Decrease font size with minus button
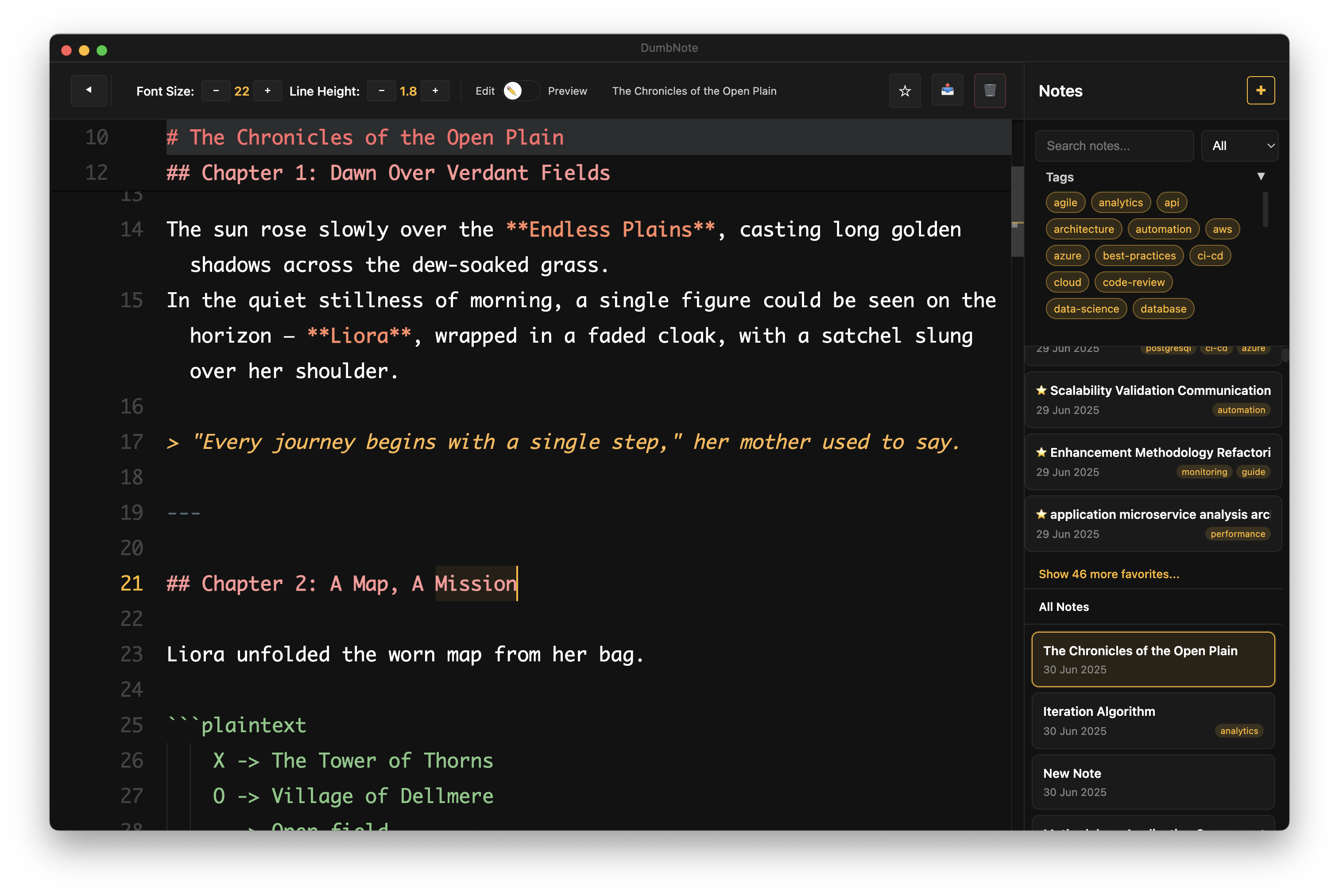This screenshot has width=1339, height=896. 216,91
